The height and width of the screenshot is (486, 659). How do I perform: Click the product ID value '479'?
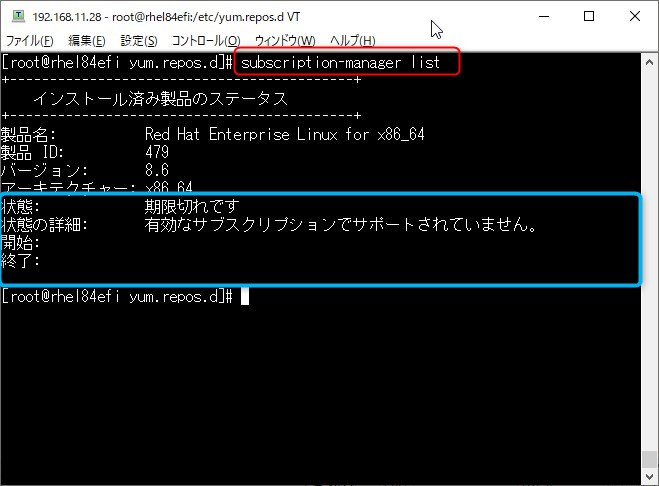tap(157, 152)
